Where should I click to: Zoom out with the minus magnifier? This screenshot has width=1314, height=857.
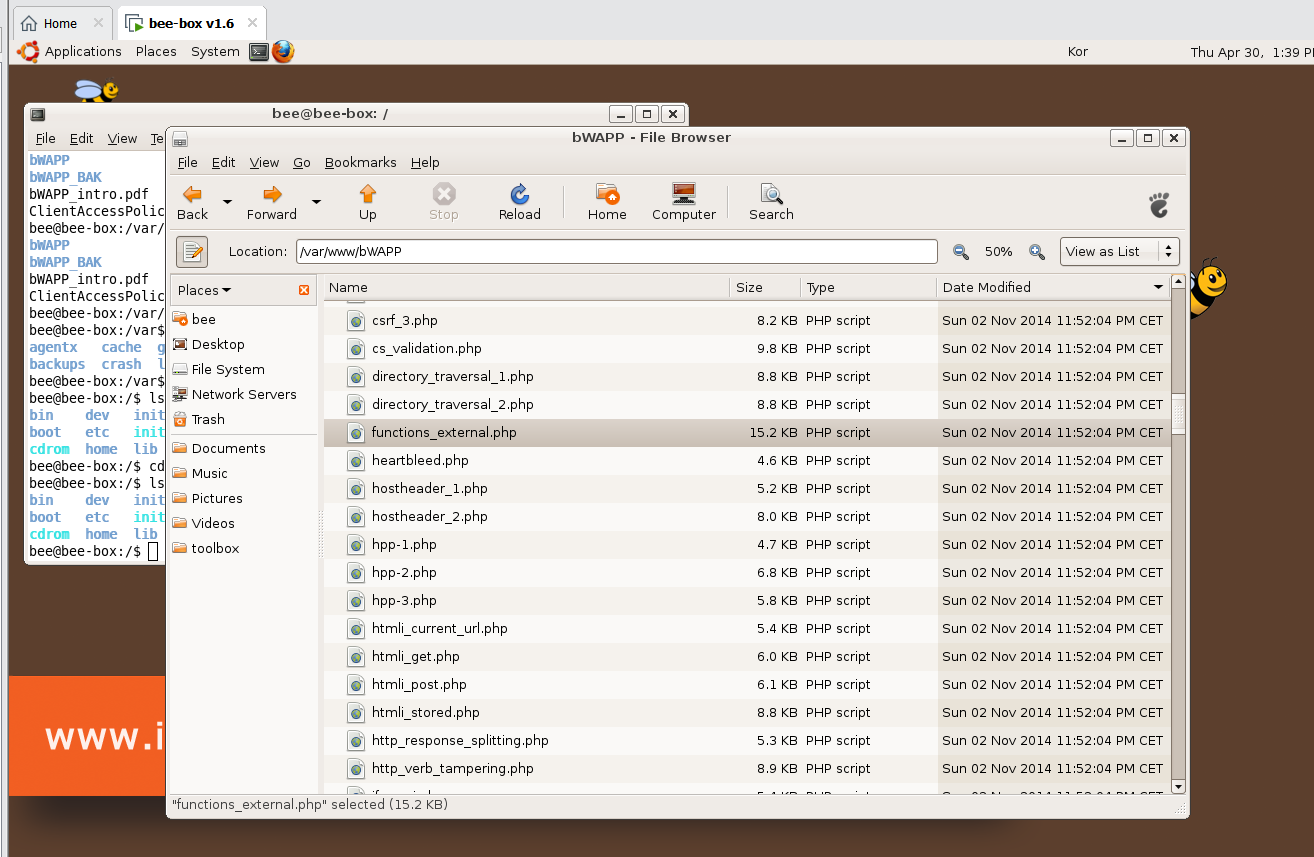click(x=961, y=252)
